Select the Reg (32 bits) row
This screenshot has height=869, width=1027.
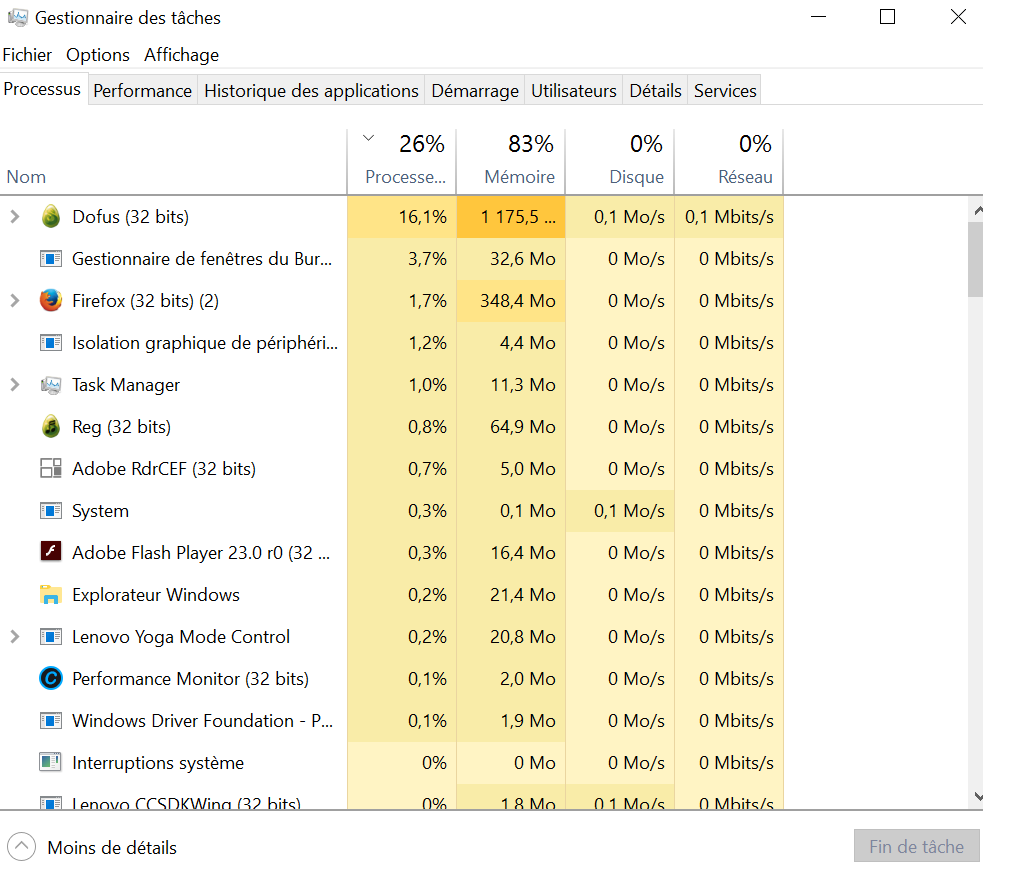pyautogui.click(x=392, y=426)
